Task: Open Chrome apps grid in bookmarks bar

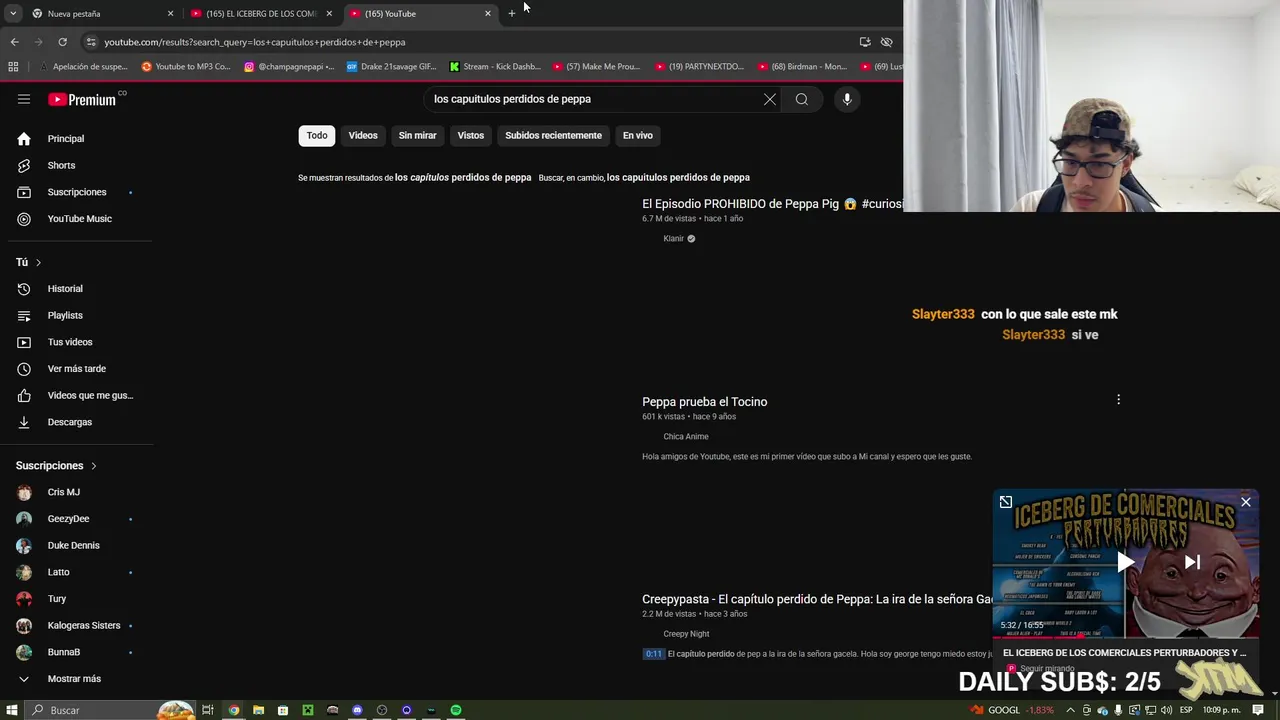Action: coord(13,67)
